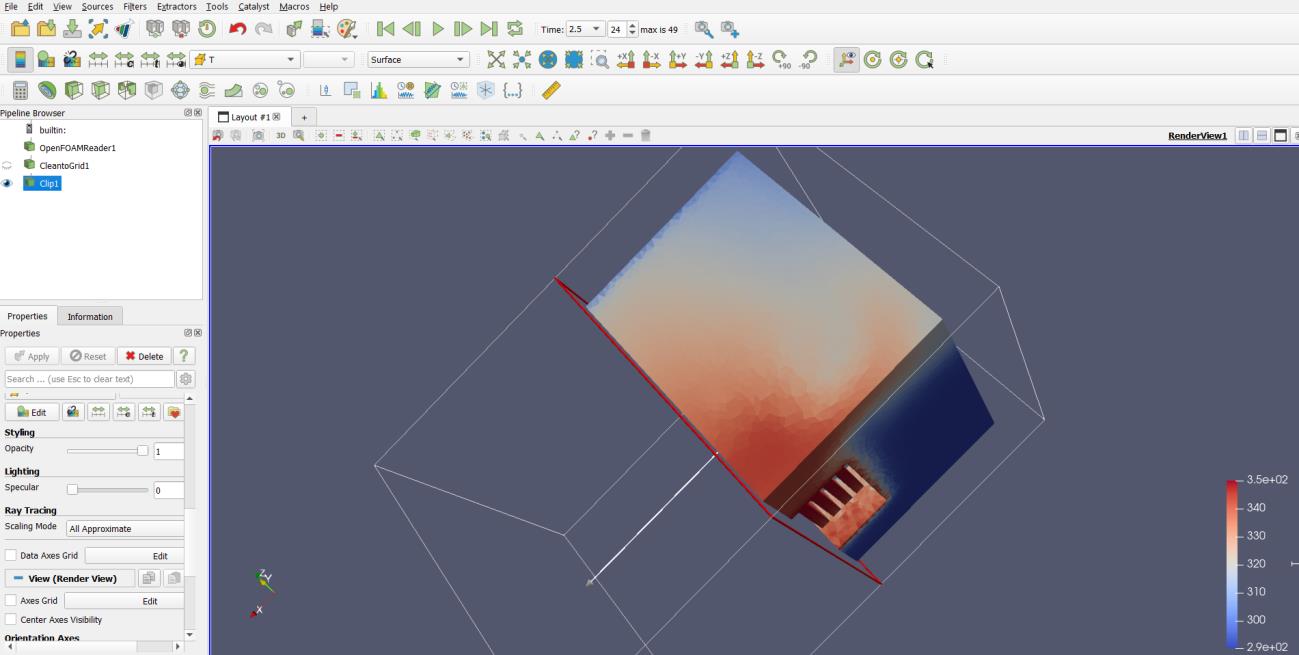Click the Undo red arrow icon
This screenshot has width=1299, height=655.
coord(238,29)
